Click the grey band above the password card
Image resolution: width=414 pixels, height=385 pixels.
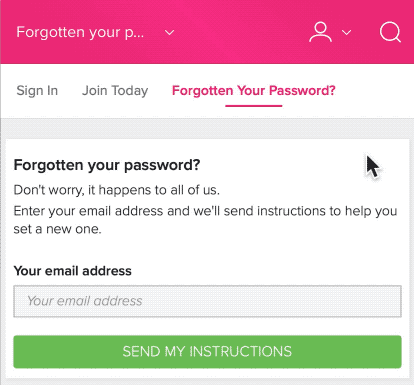207,129
